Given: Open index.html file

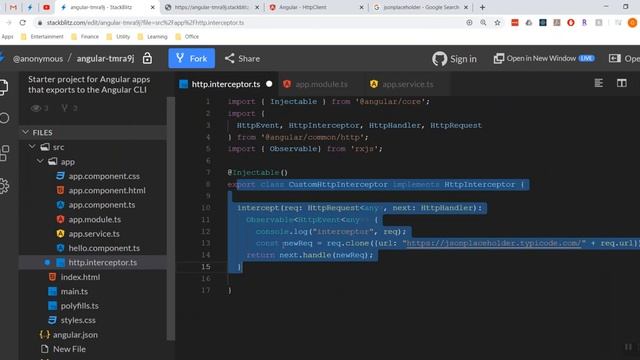Looking at the screenshot, I should (80, 277).
